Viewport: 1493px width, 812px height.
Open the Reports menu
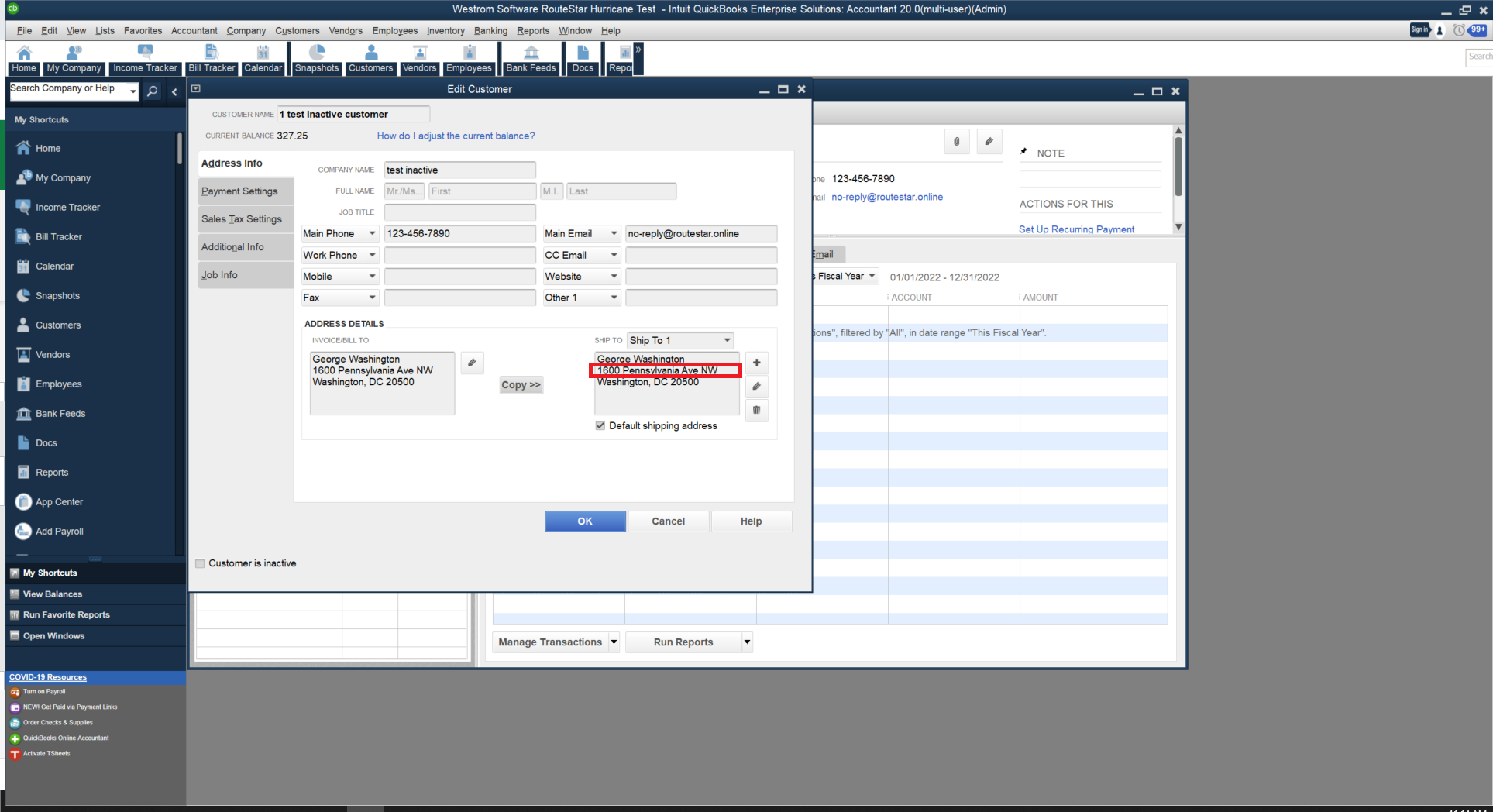[533, 31]
